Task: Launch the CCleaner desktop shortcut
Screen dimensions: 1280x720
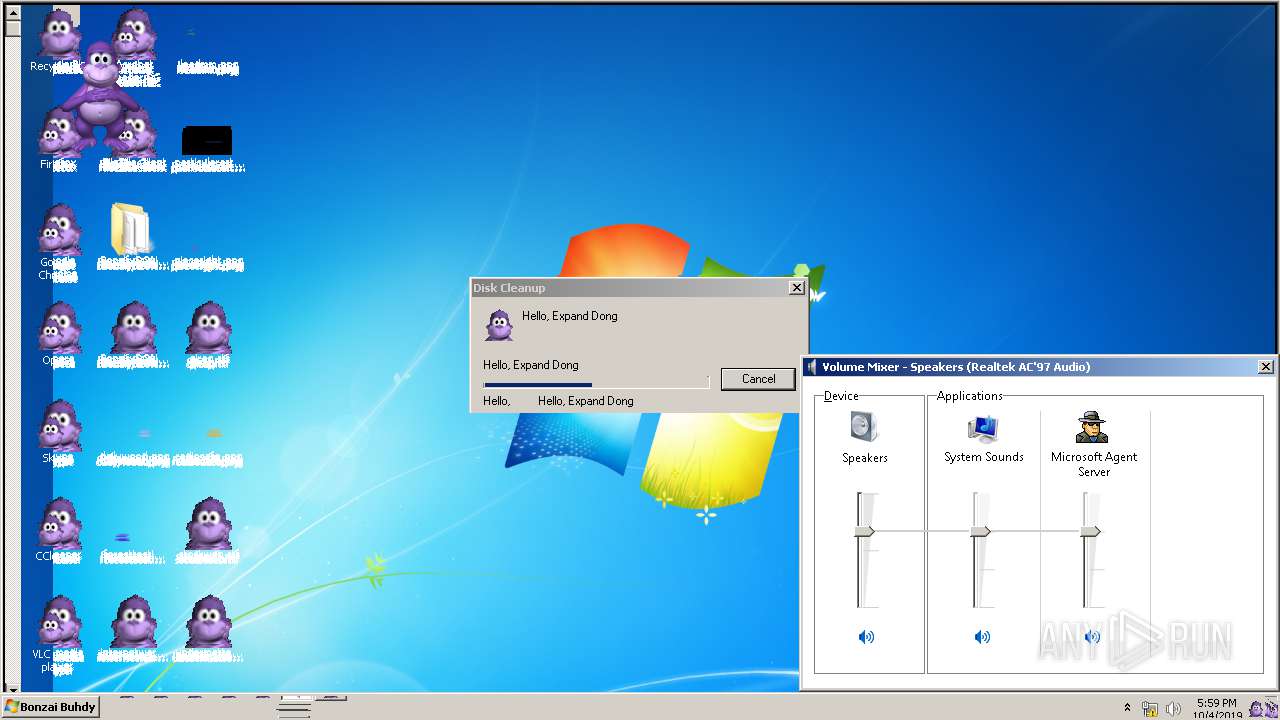Action: tap(58, 529)
